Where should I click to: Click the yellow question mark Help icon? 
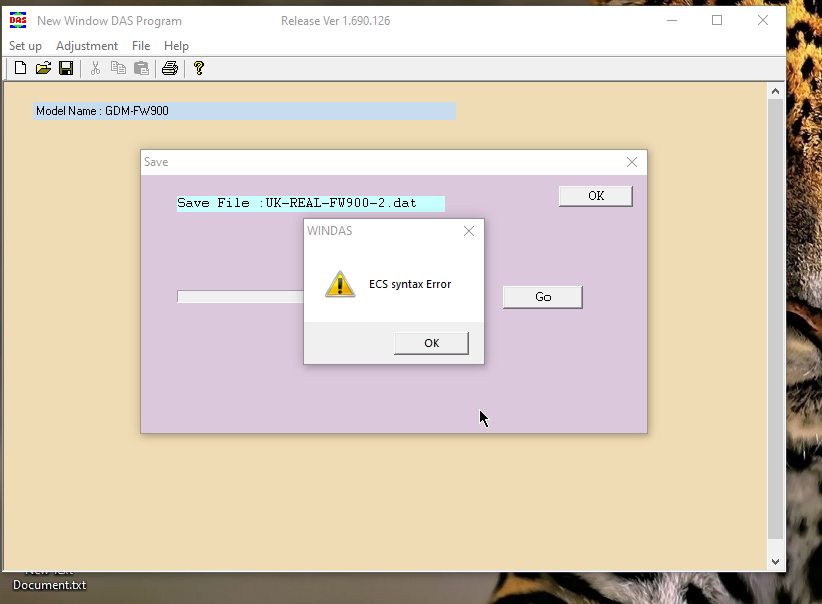click(x=199, y=68)
